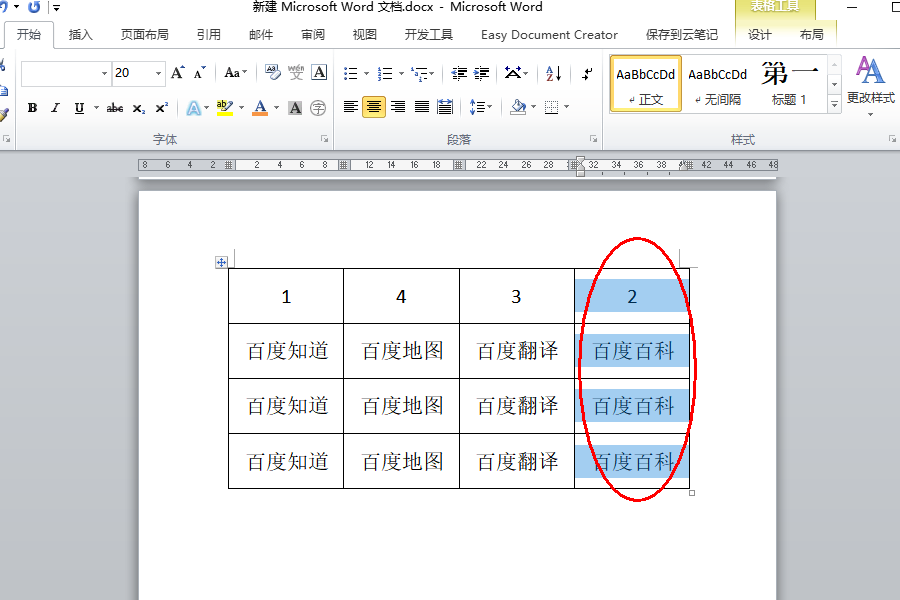Open the font name dropdown
The width and height of the screenshot is (900, 600).
(x=104, y=73)
